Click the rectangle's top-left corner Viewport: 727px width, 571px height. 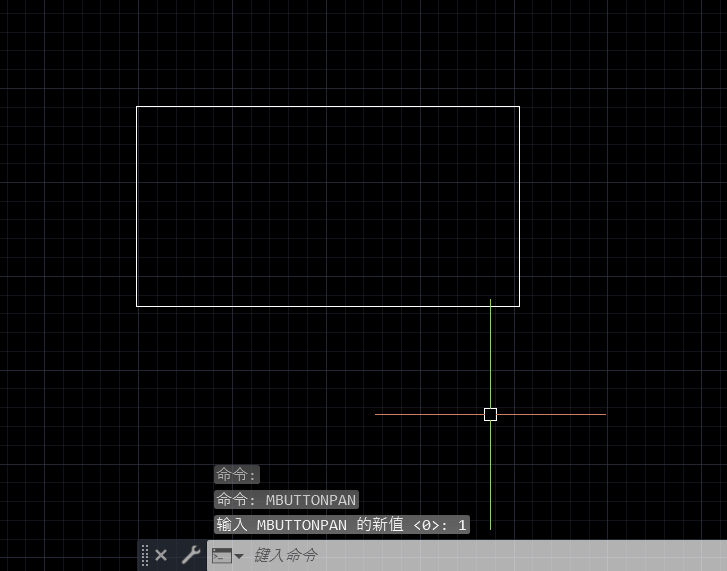coord(137,106)
